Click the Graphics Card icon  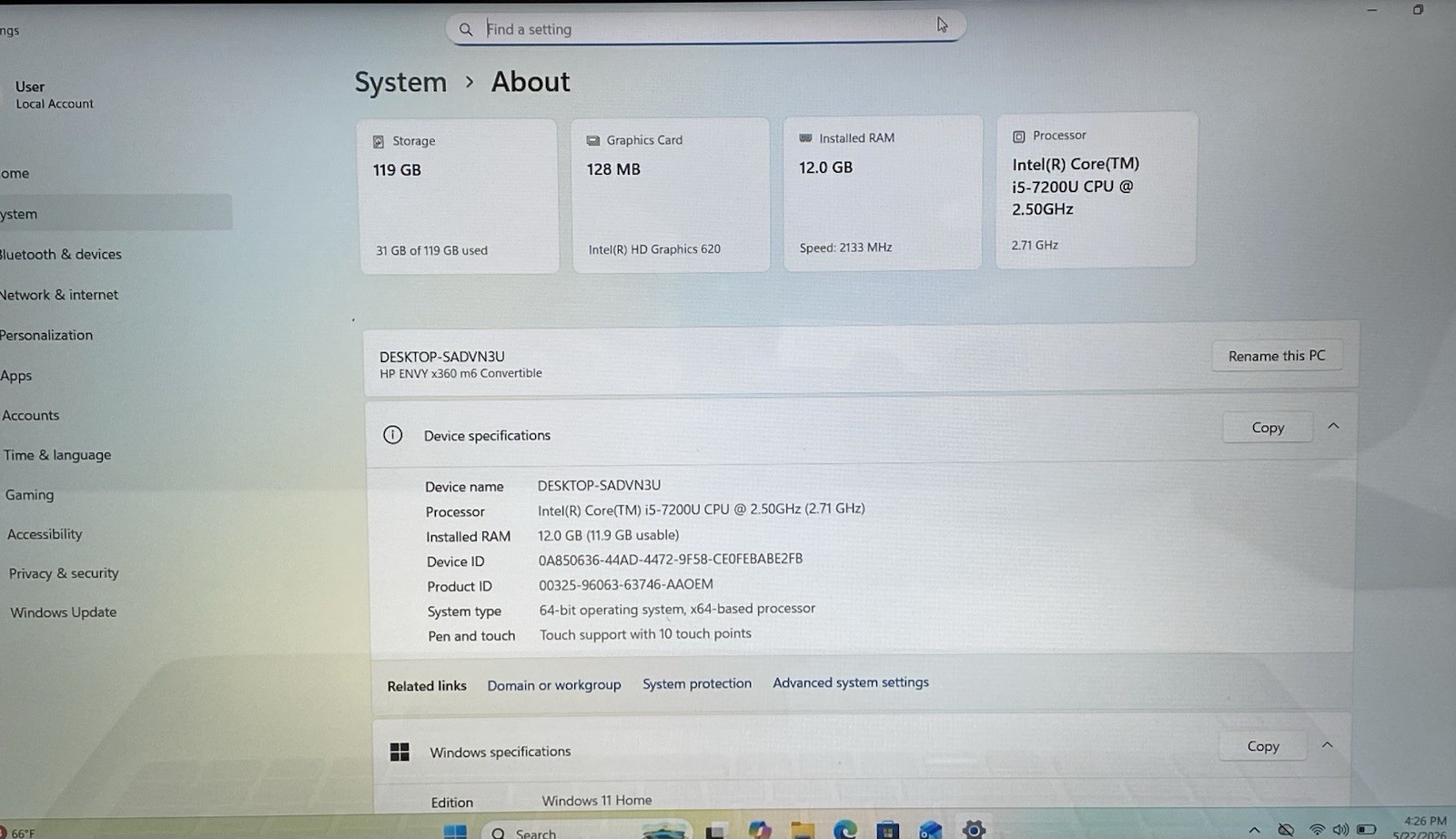593,140
